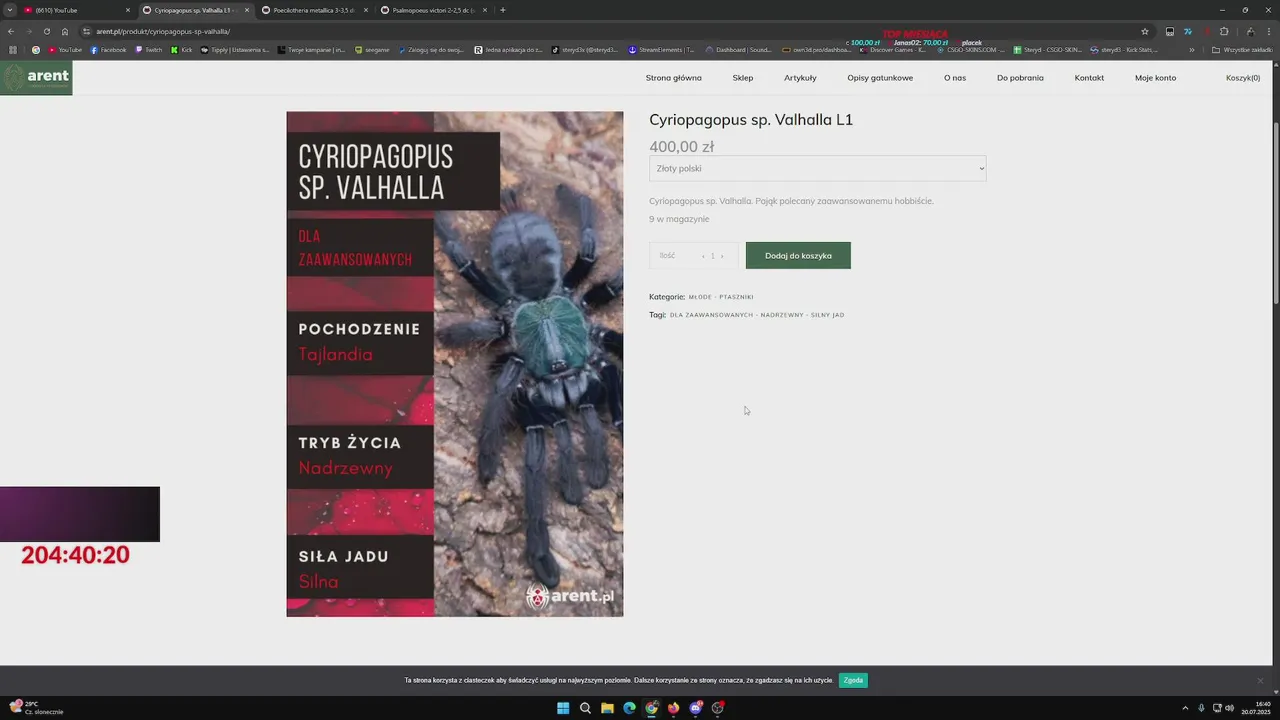The image size is (1280, 720).
Task: Open the apps grid icon in bookmarks bar
Action: click(x=13, y=49)
